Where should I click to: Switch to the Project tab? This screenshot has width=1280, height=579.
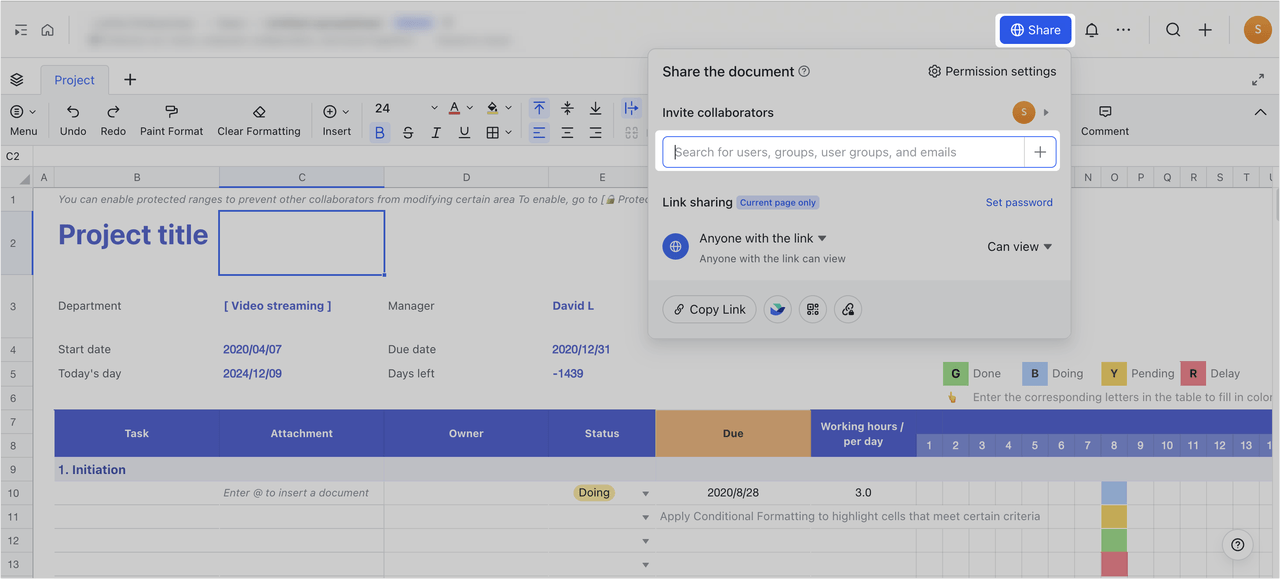coord(74,79)
